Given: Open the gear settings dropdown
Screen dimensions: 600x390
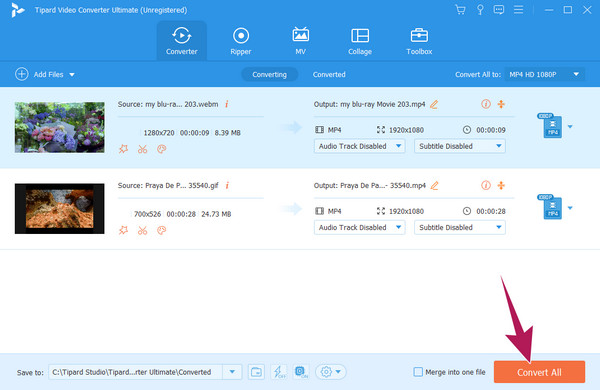Looking at the screenshot, I should (x=331, y=372).
